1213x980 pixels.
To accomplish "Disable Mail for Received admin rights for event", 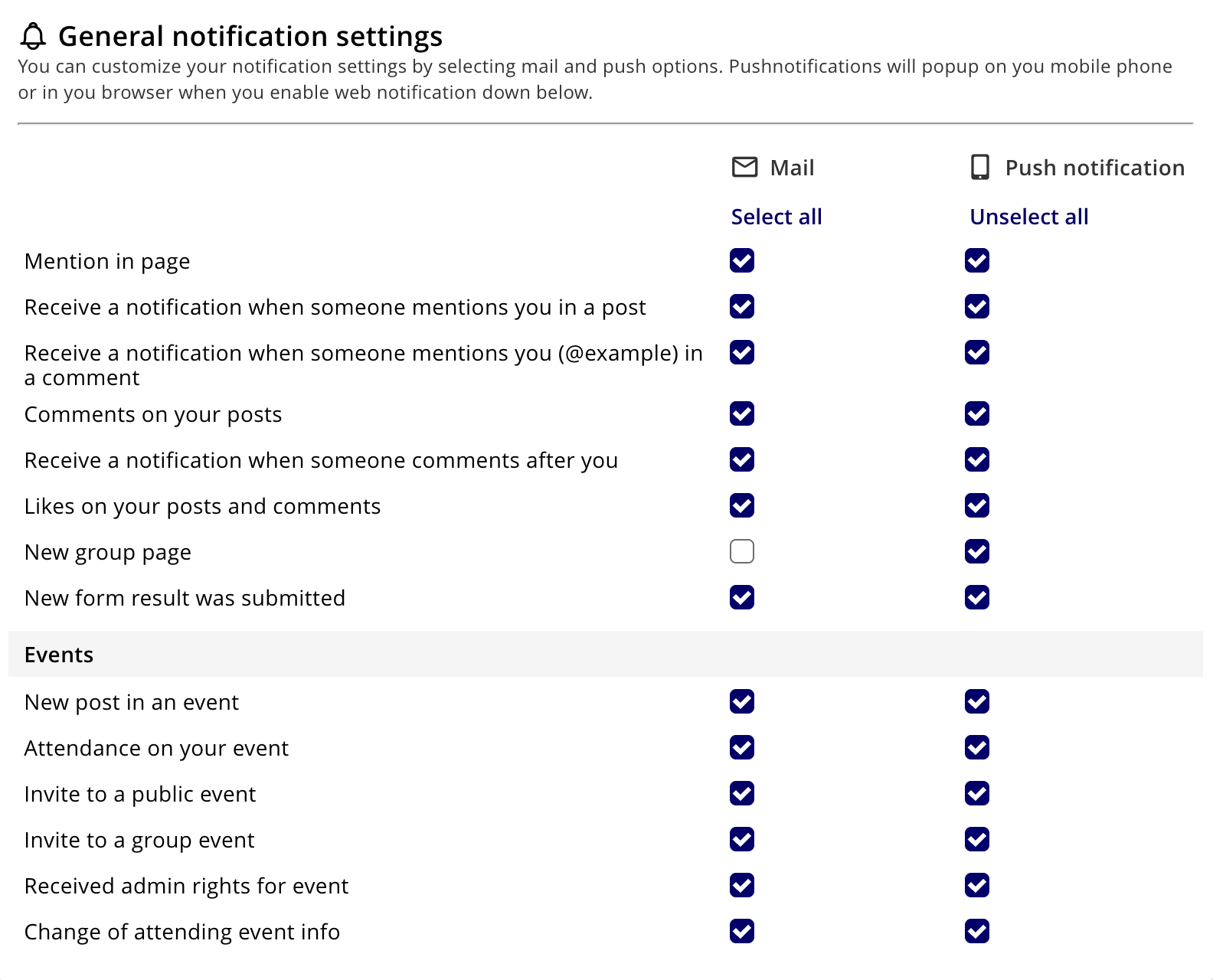I will point(742,885).
